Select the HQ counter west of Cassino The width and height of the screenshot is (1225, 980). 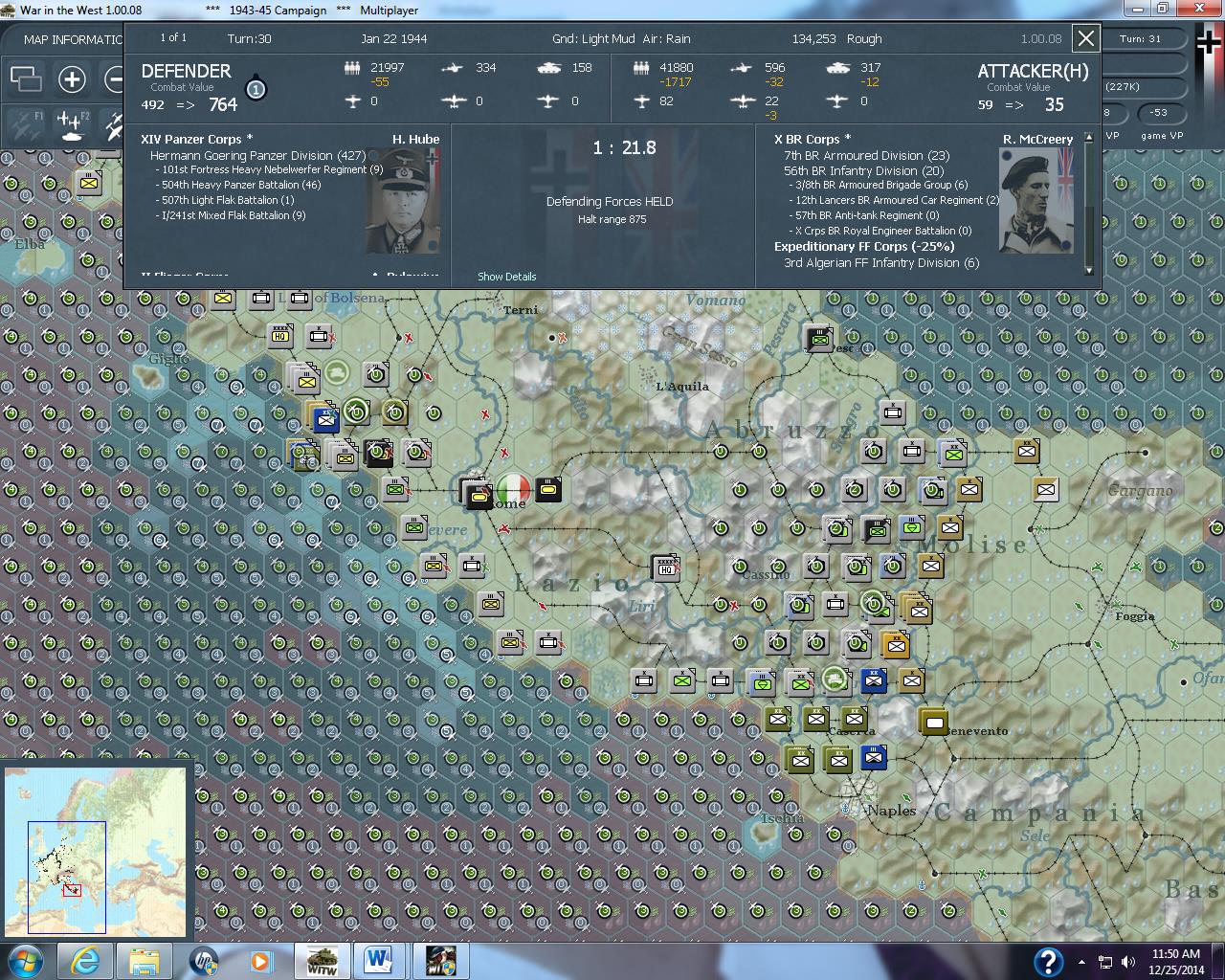(x=666, y=568)
